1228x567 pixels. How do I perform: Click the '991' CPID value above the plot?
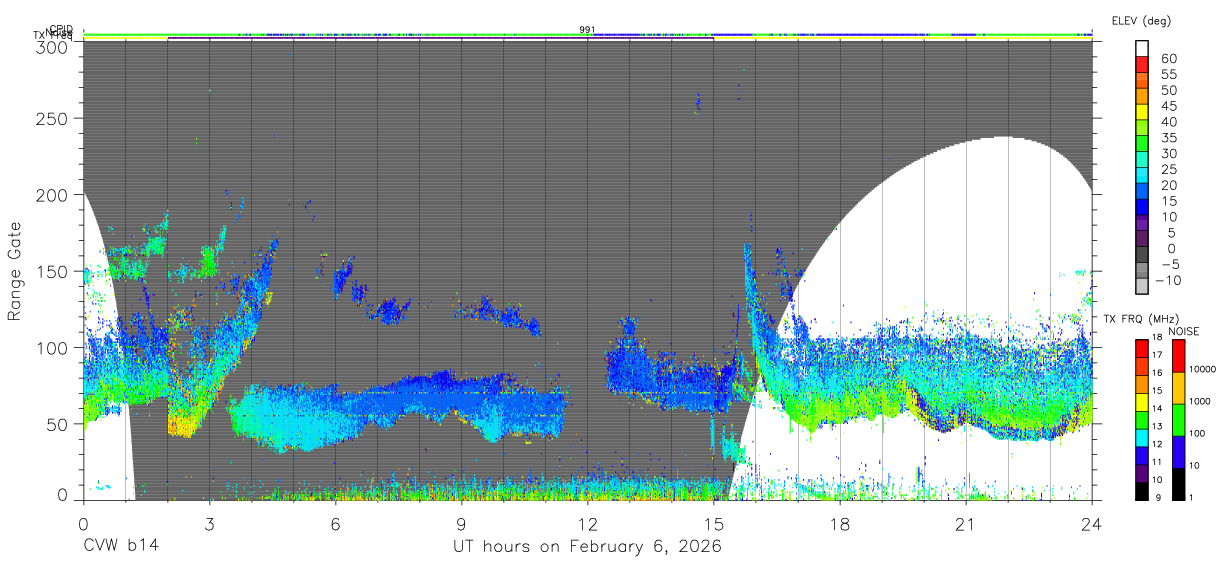tap(588, 30)
